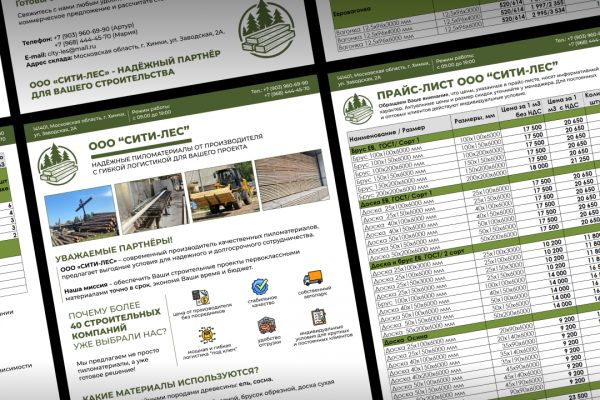Screen dimensions: 600x400
Task: Click the phone number +7 (903) 960-69-90 (Артур)
Action: tap(94, 32)
